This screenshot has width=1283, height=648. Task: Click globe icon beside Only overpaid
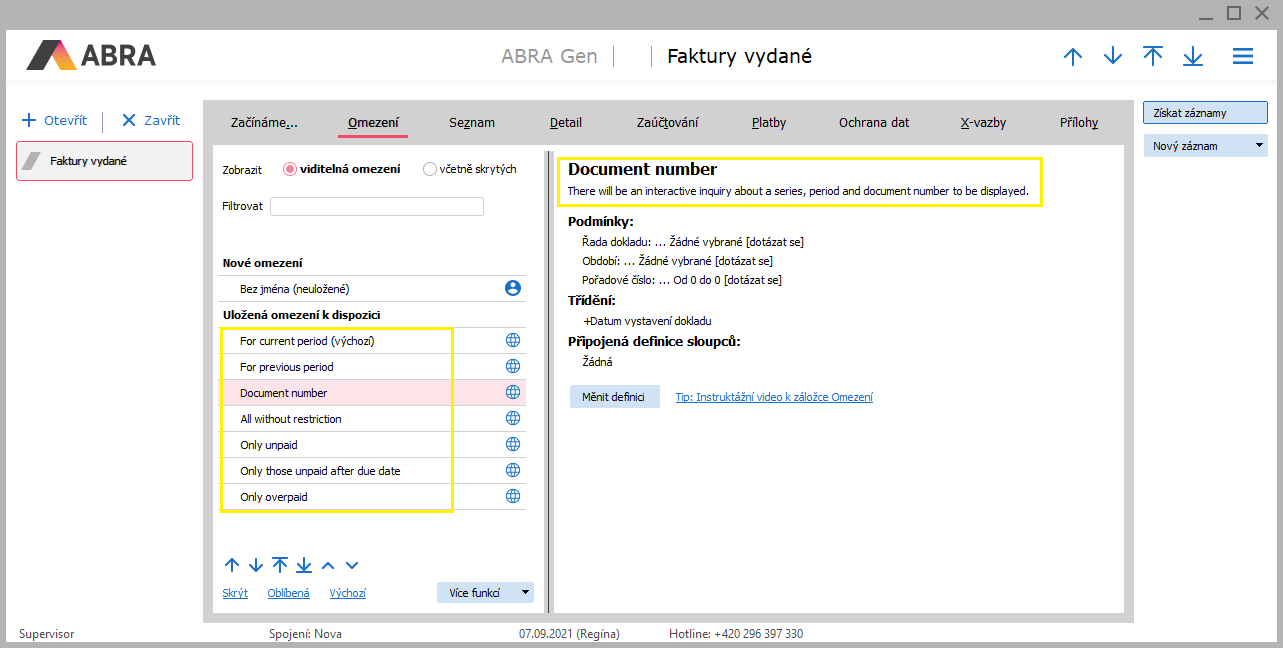(x=513, y=496)
